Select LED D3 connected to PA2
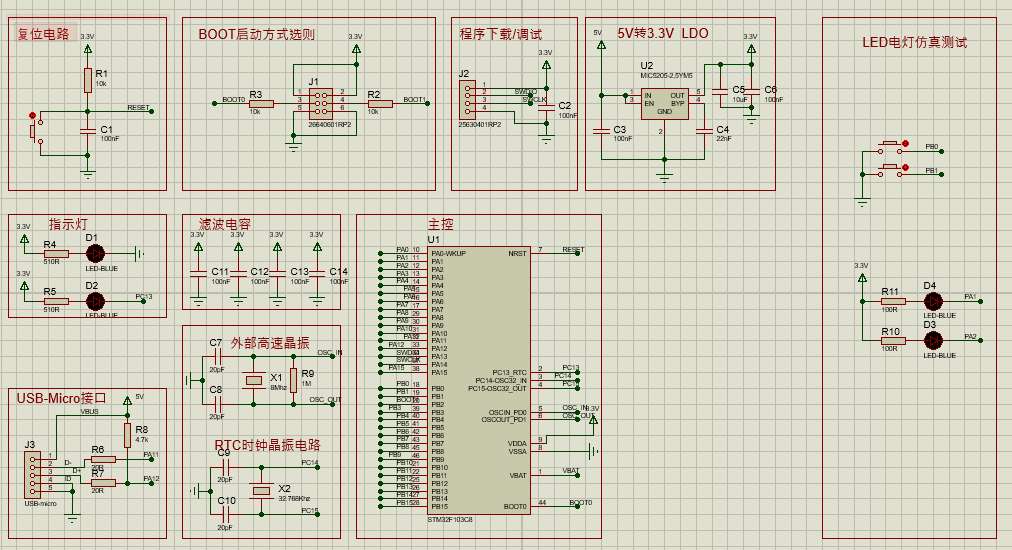The image size is (1012, 550). (x=933, y=340)
